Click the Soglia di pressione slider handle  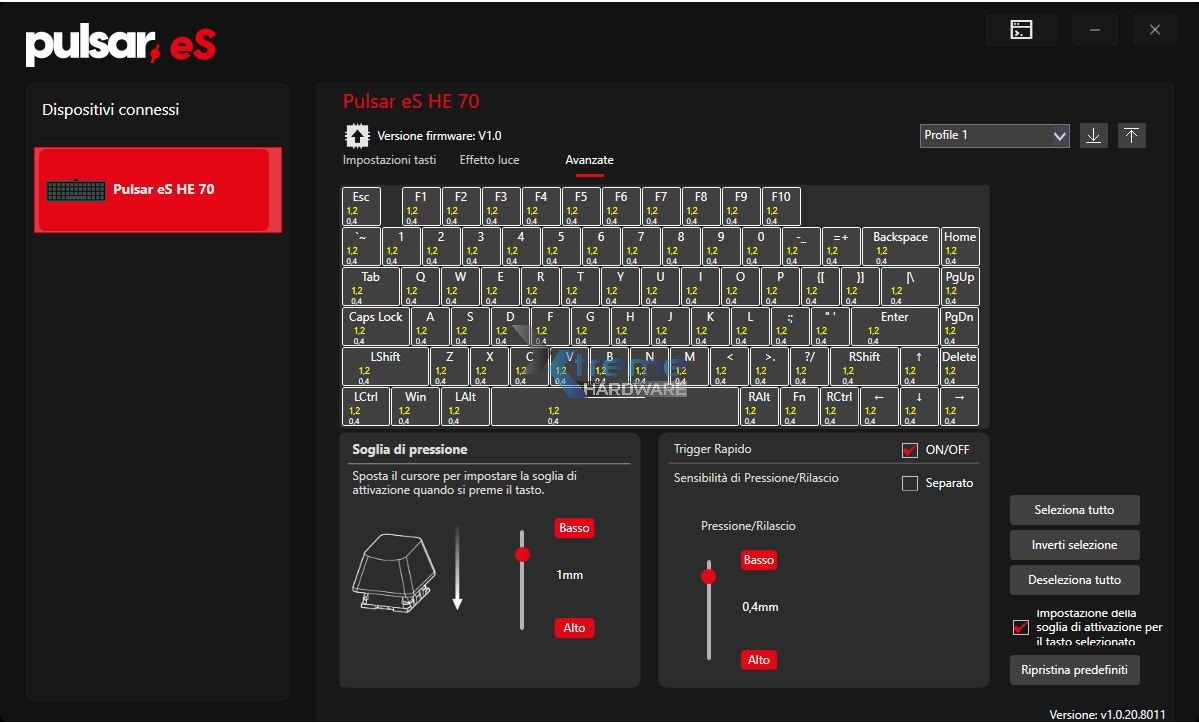click(x=522, y=554)
